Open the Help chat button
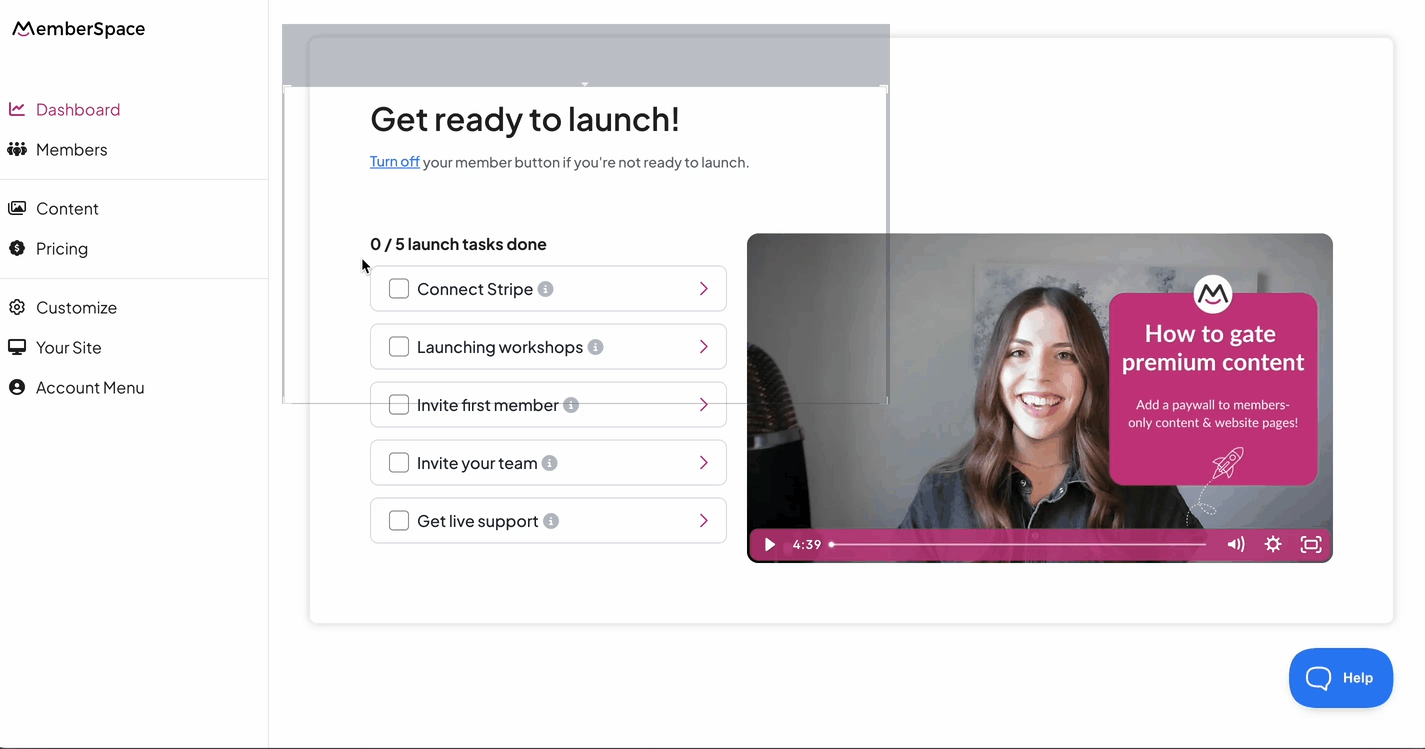Image resolution: width=1425 pixels, height=749 pixels. [1341, 678]
